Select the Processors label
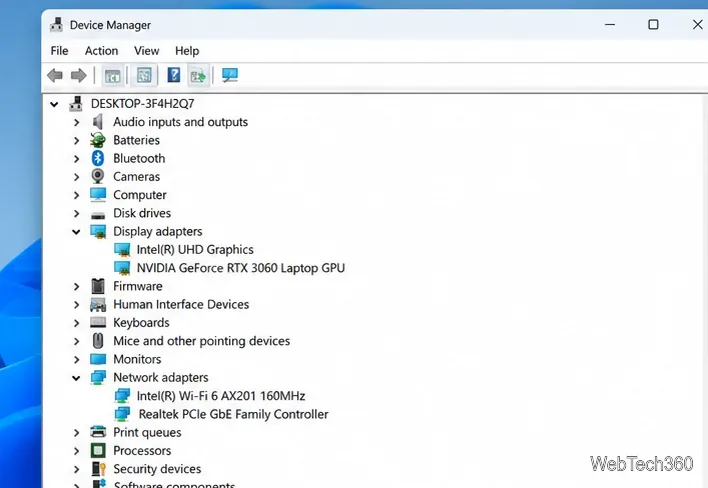 (x=142, y=451)
